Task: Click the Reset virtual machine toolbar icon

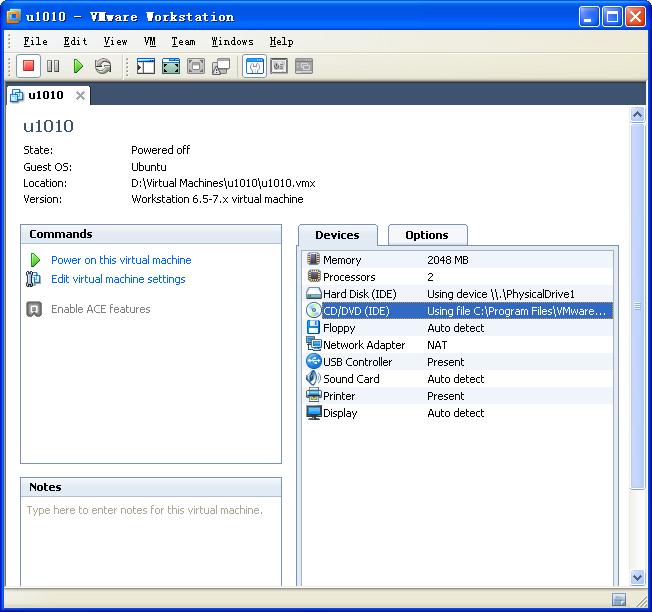Action: tap(103, 66)
